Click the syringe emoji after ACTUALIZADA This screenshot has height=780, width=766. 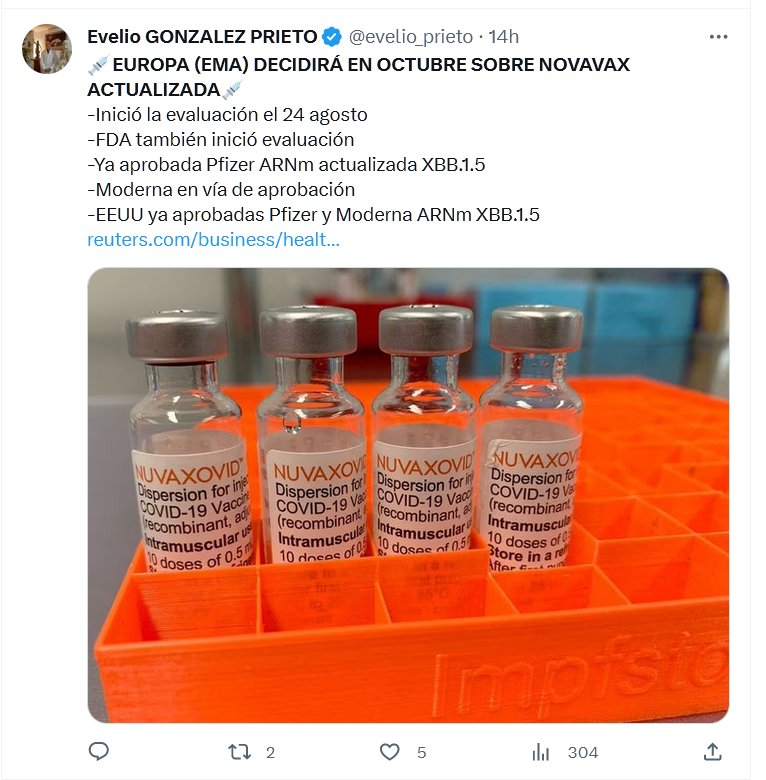pyautogui.click(x=232, y=90)
